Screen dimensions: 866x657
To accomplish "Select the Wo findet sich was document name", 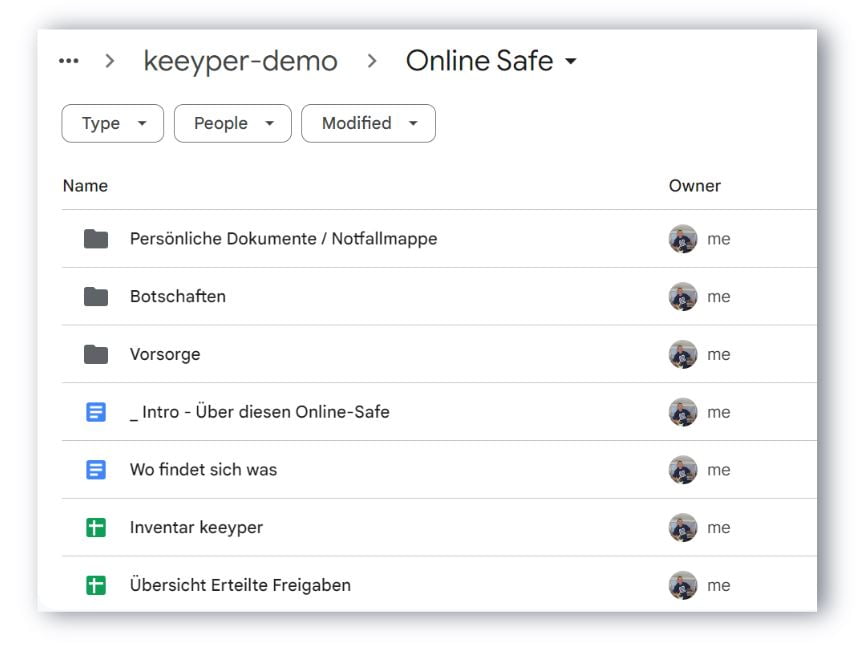I will 203,470.
